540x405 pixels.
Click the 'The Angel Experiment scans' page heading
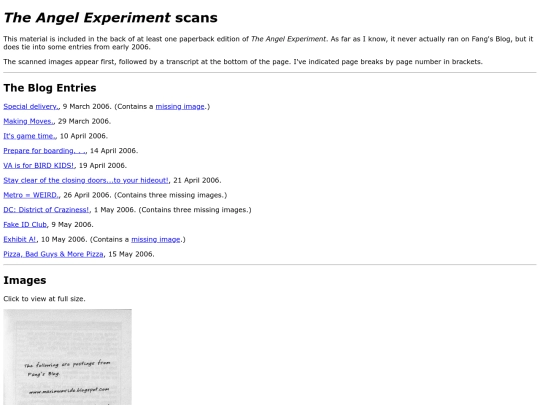coord(111,18)
